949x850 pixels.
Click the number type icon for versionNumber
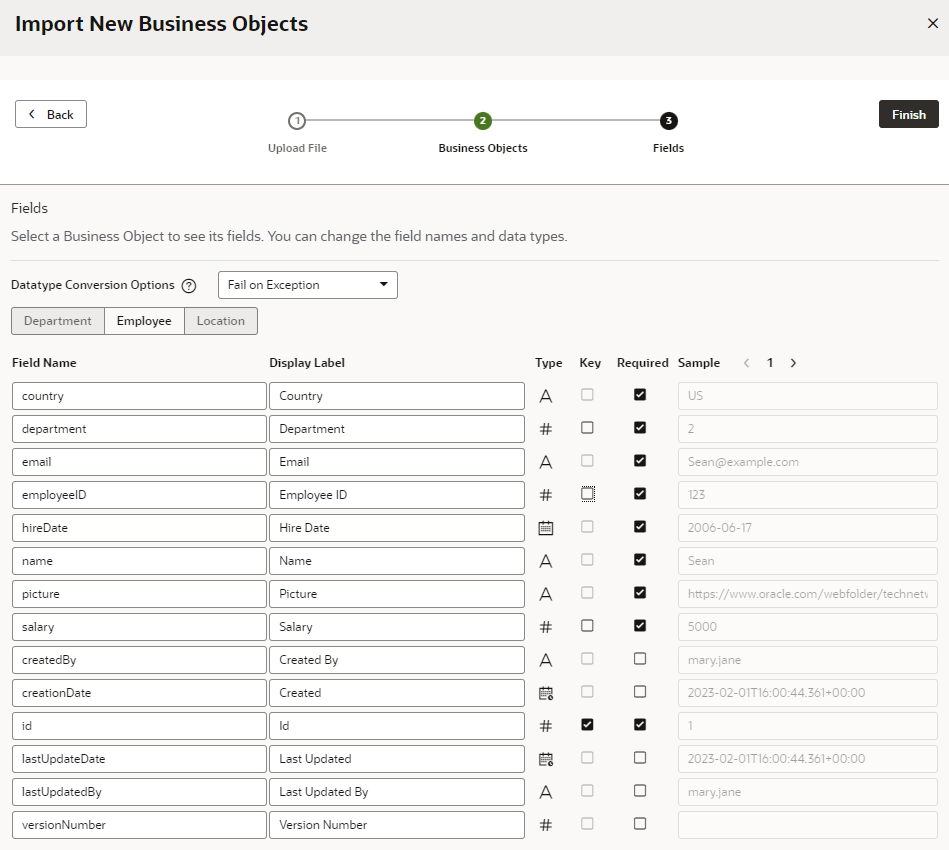pyautogui.click(x=545, y=824)
